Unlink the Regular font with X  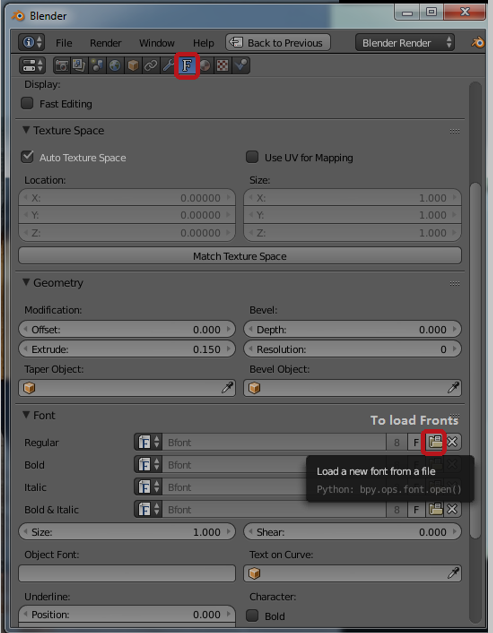click(x=453, y=442)
